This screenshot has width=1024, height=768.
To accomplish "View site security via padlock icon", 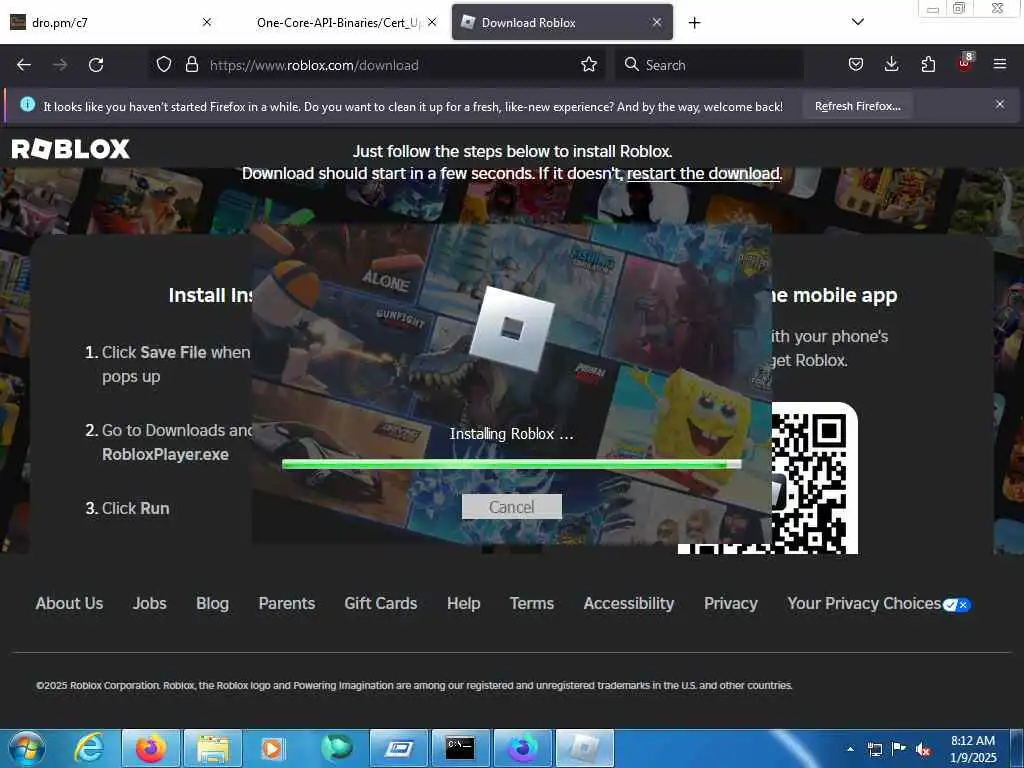I will [x=191, y=65].
